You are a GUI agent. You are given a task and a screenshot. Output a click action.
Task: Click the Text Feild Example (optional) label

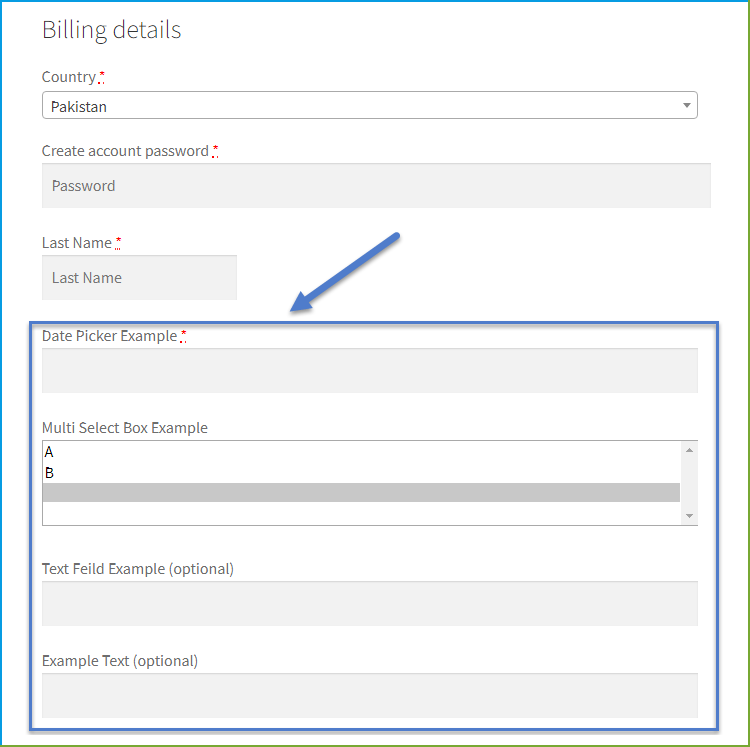138,569
